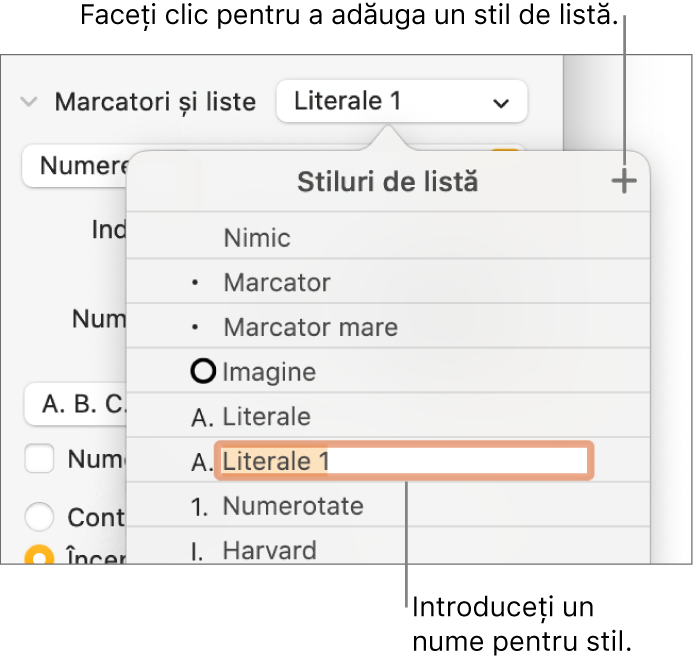The width and height of the screenshot is (694, 662).
Task: Click the Literale 1 style name field
Action: tap(404, 461)
